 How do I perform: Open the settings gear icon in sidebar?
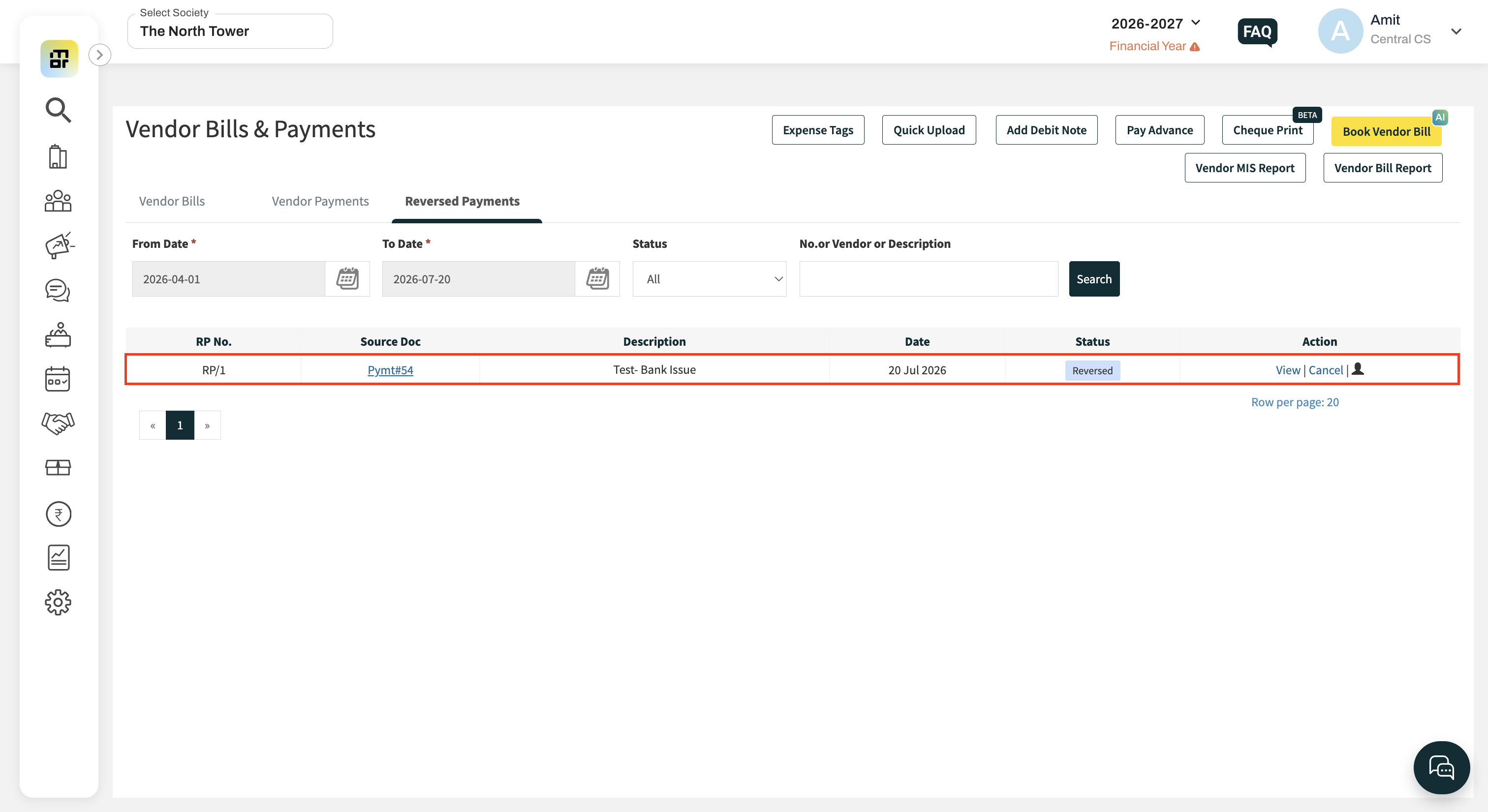coord(58,602)
